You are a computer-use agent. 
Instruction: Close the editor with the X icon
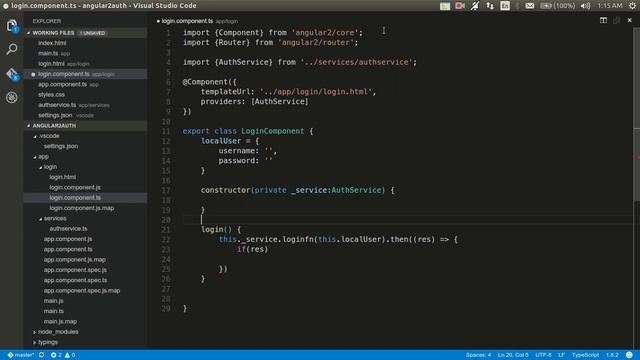pyautogui.click(x=630, y=20)
